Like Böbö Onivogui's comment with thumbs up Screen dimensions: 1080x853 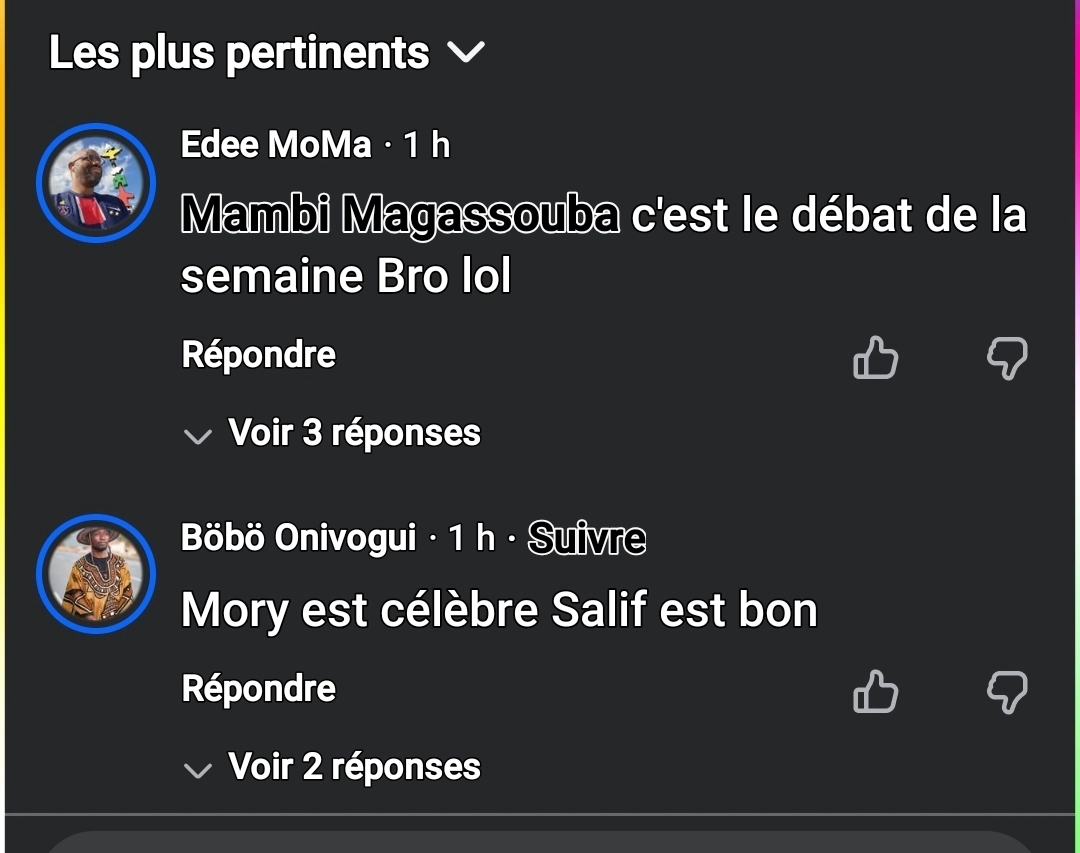[x=875, y=692]
